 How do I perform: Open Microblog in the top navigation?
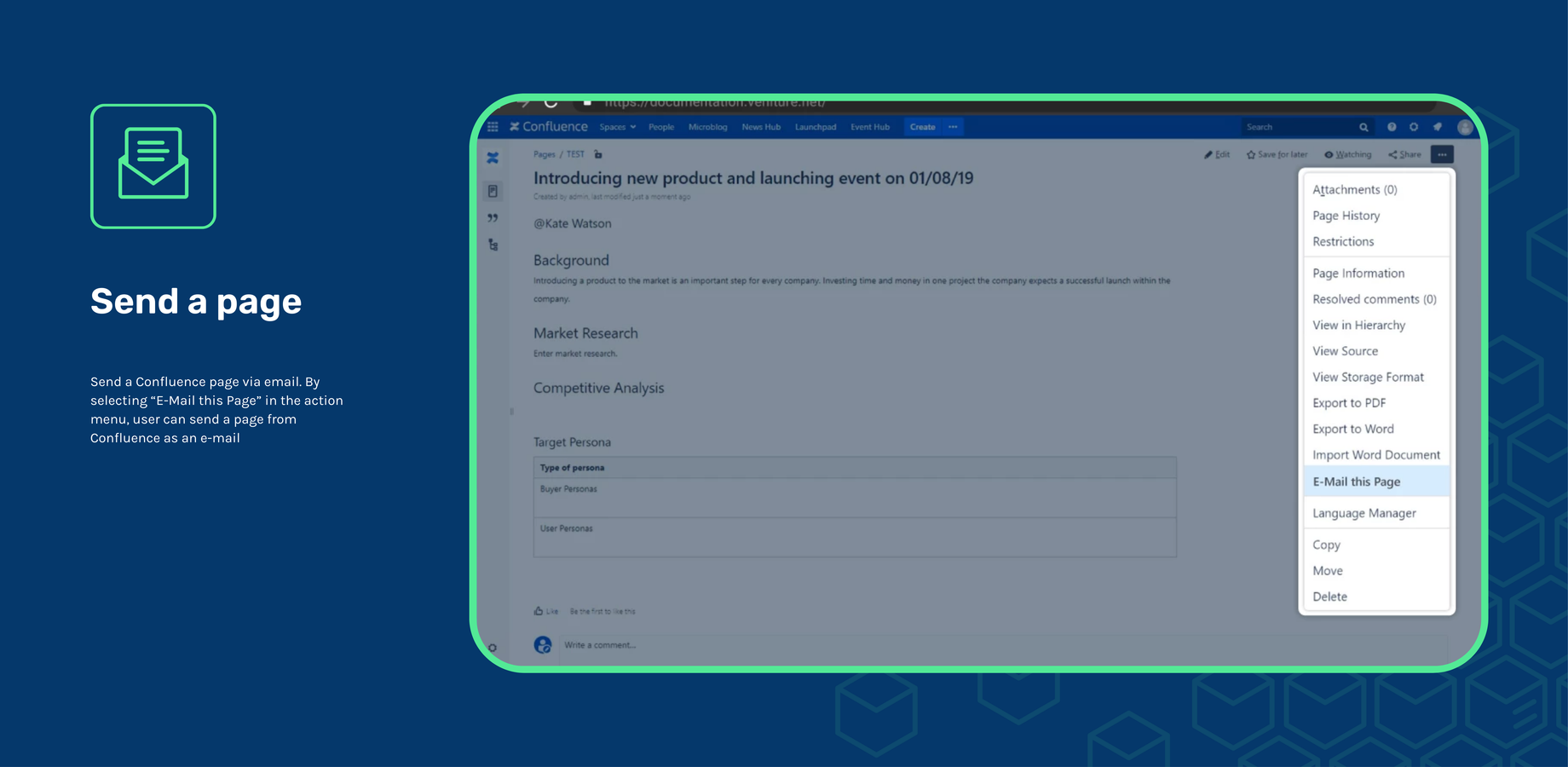[x=708, y=127]
